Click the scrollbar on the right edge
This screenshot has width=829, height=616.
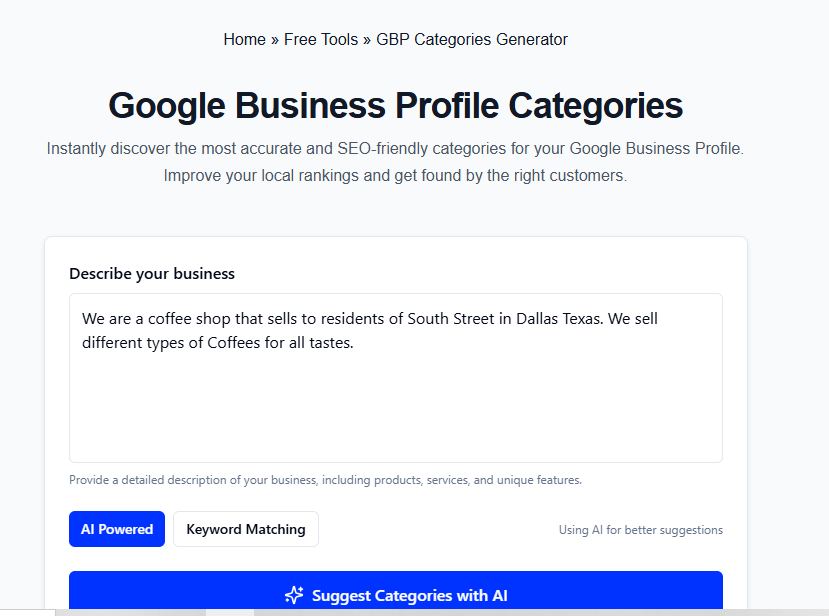tap(823, 300)
